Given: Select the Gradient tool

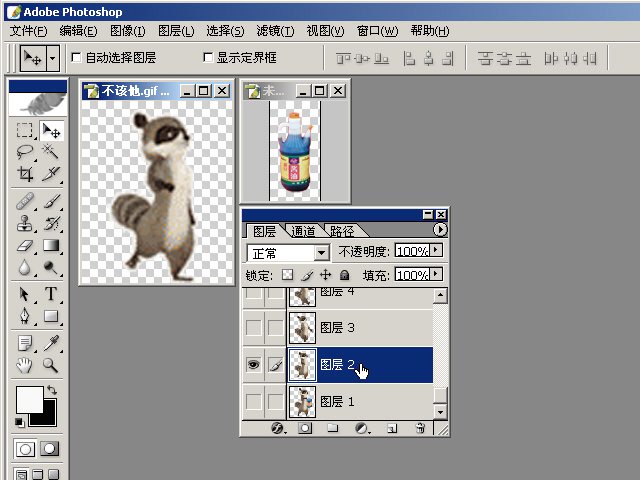Looking at the screenshot, I should point(51,246).
